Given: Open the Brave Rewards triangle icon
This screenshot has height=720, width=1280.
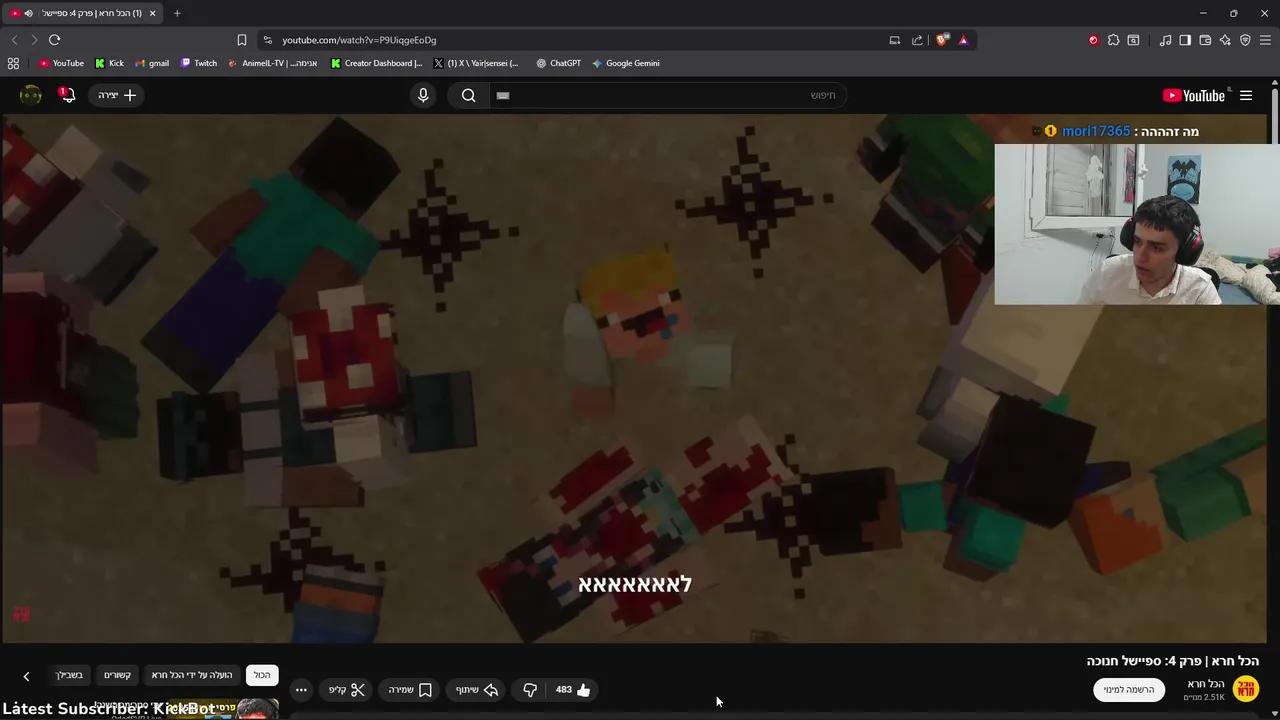Looking at the screenshot, I should [963, 40].
